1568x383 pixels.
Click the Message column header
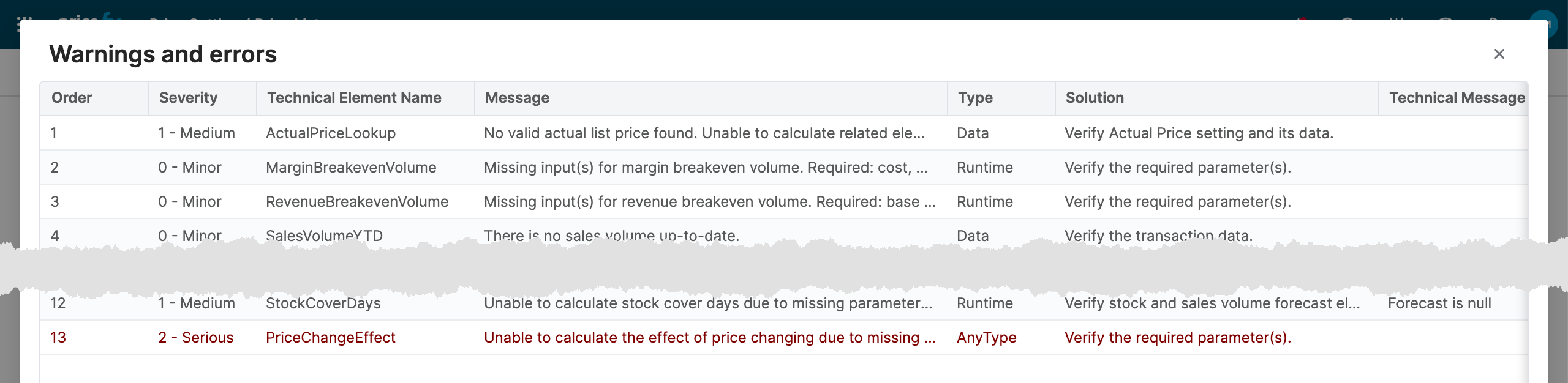click(517, 98)
